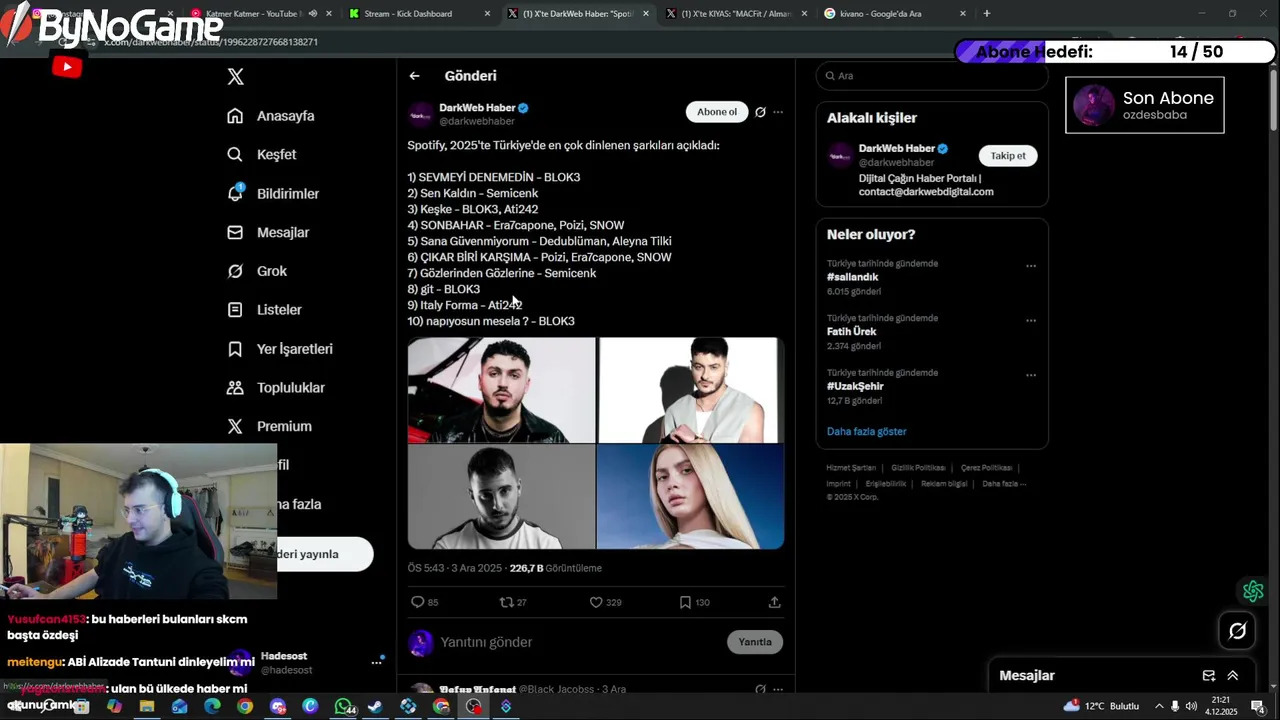Open more options for Fatih Ürek trend
1280x720 pixels.
(1031, 321)
